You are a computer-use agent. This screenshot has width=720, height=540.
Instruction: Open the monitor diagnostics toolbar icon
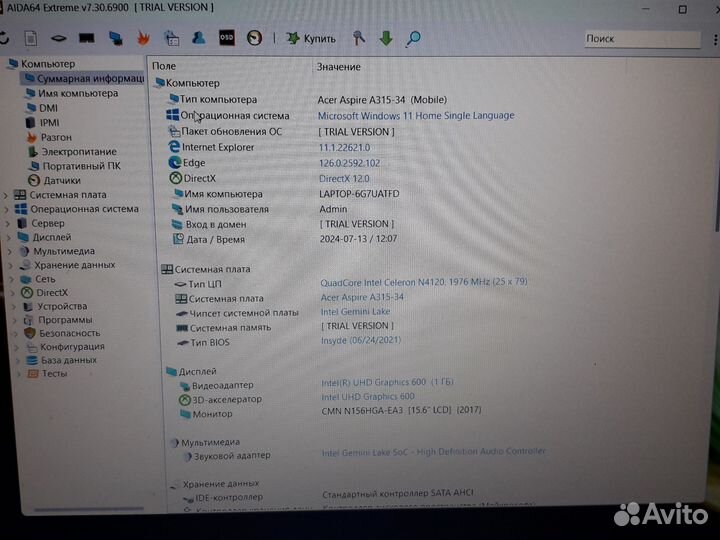coord(172,38)
